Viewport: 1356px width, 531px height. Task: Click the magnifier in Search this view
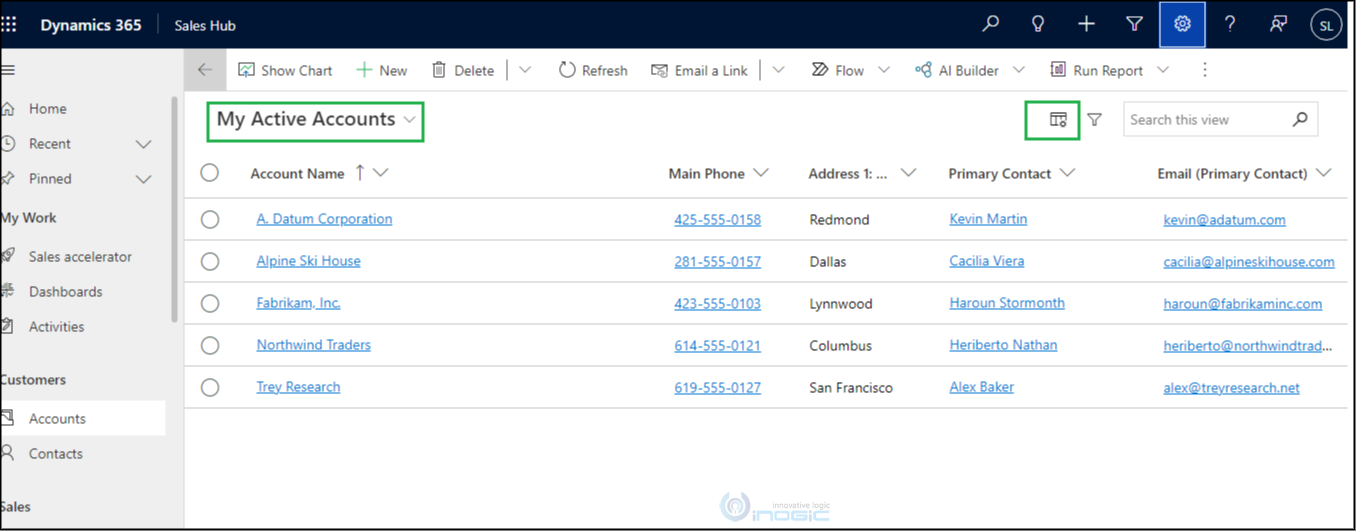[1300, 119]
